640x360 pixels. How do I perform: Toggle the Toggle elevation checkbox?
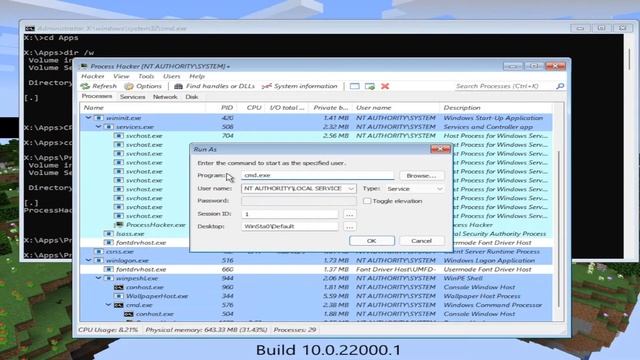coord(367,201)
